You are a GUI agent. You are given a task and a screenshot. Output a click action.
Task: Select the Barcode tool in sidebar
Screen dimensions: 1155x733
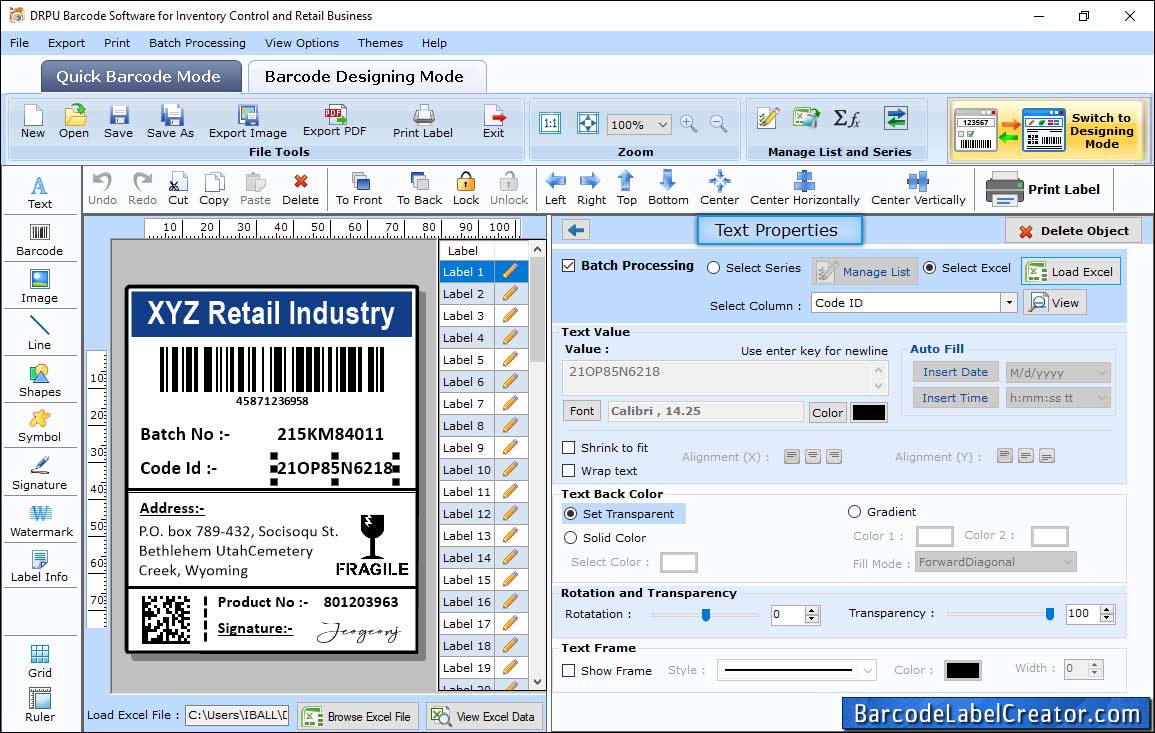point(40,239)
